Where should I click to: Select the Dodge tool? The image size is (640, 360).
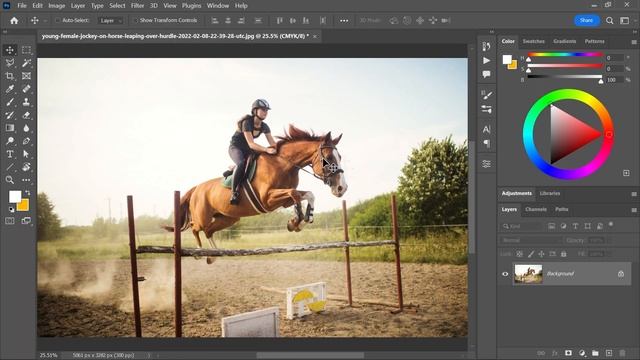tap(10, 141)
